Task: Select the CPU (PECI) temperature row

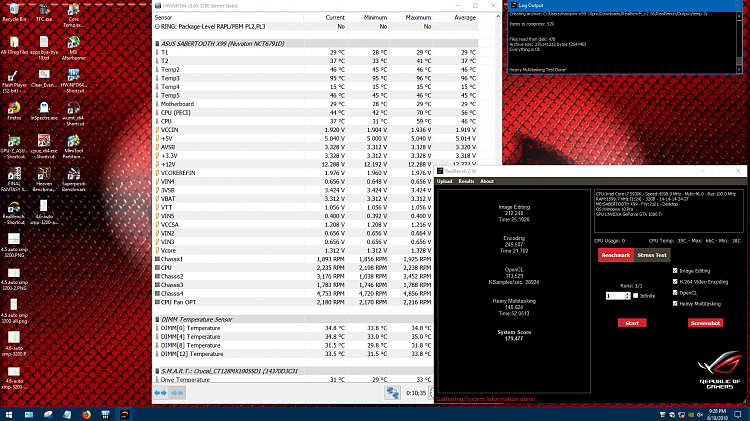Action: tap(316, 113)
